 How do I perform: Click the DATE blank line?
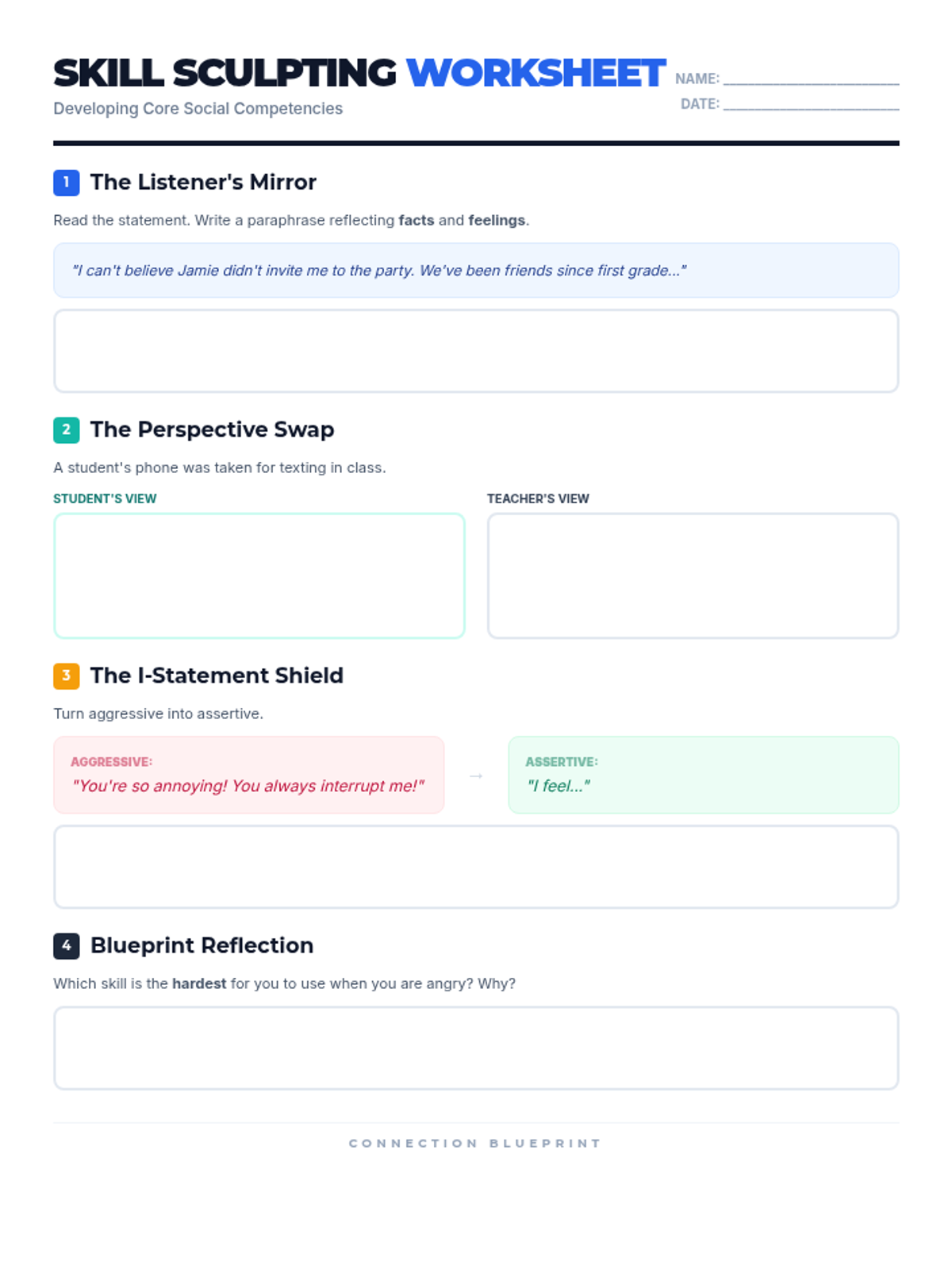point(811,104)
